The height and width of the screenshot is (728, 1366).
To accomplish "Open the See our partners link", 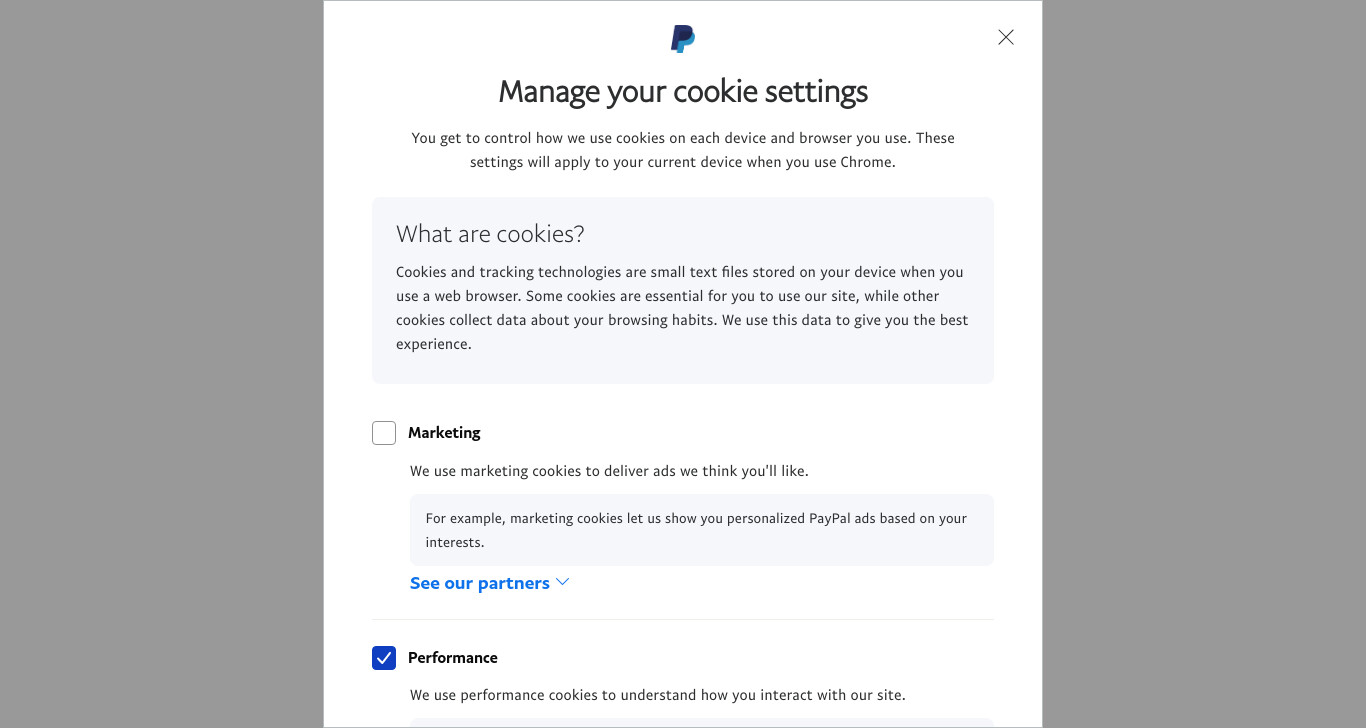I will point(480,583).
